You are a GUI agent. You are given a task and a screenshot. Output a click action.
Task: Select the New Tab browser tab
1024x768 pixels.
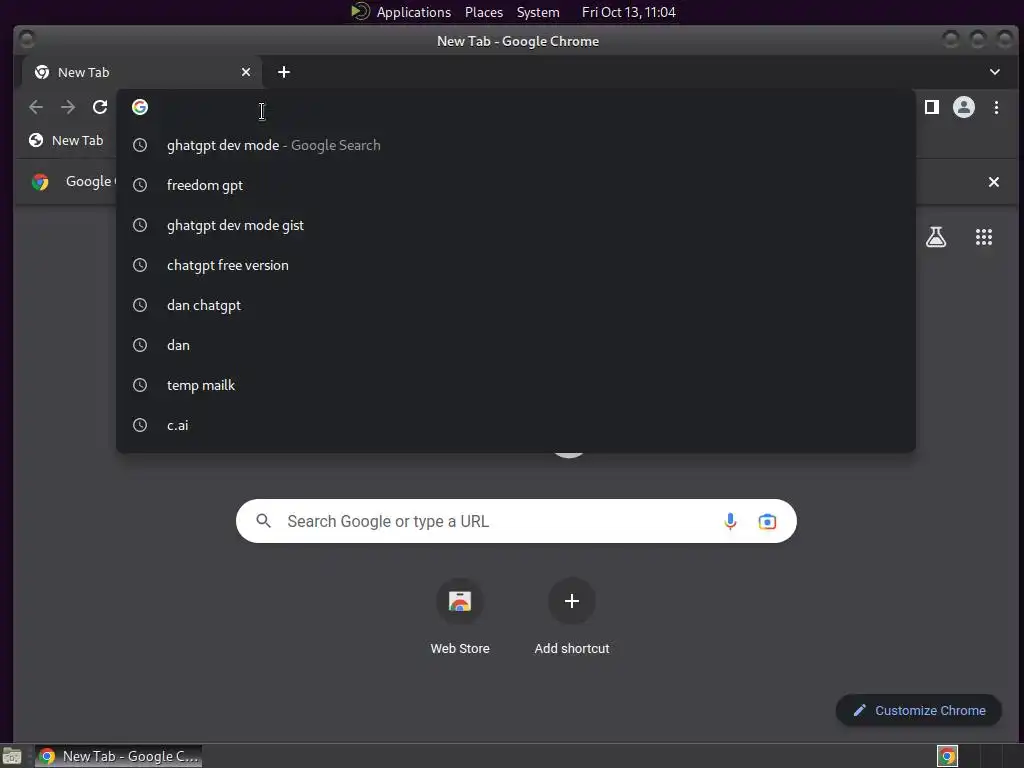(142, 72)
